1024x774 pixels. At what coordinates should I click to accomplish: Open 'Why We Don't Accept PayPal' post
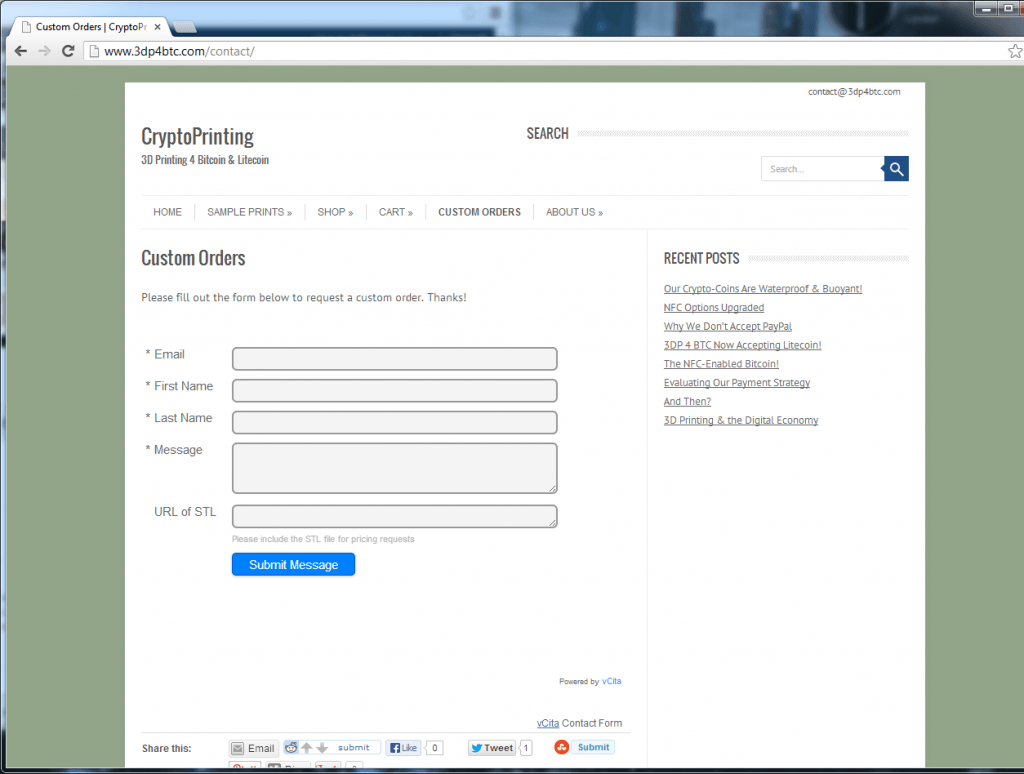[x=728, y=327]
